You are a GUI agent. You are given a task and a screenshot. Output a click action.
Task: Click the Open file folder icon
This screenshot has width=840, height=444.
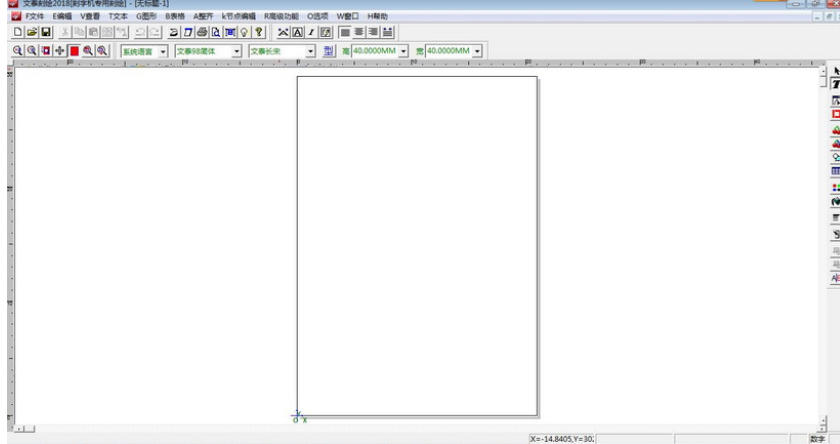coord(31,33)
